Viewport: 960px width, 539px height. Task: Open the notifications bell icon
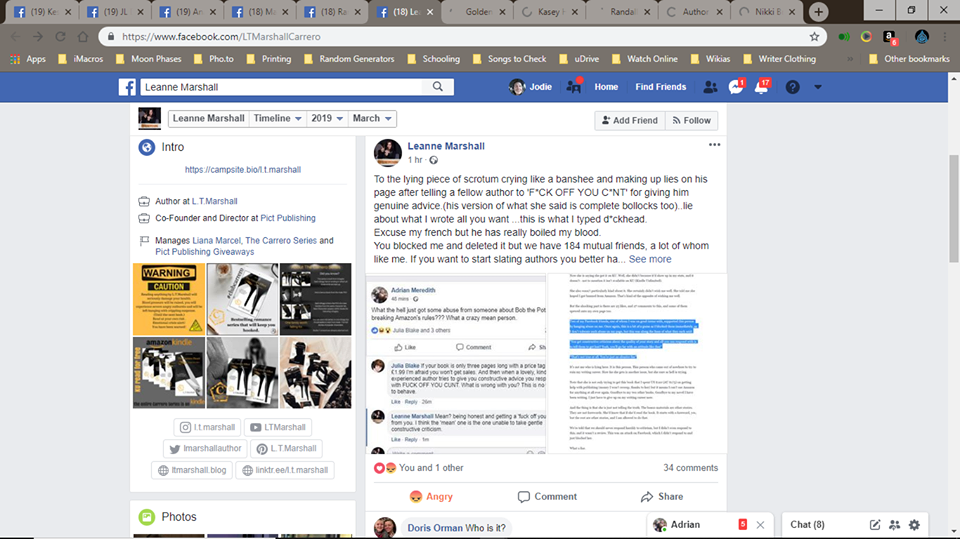tap(762, 87)
